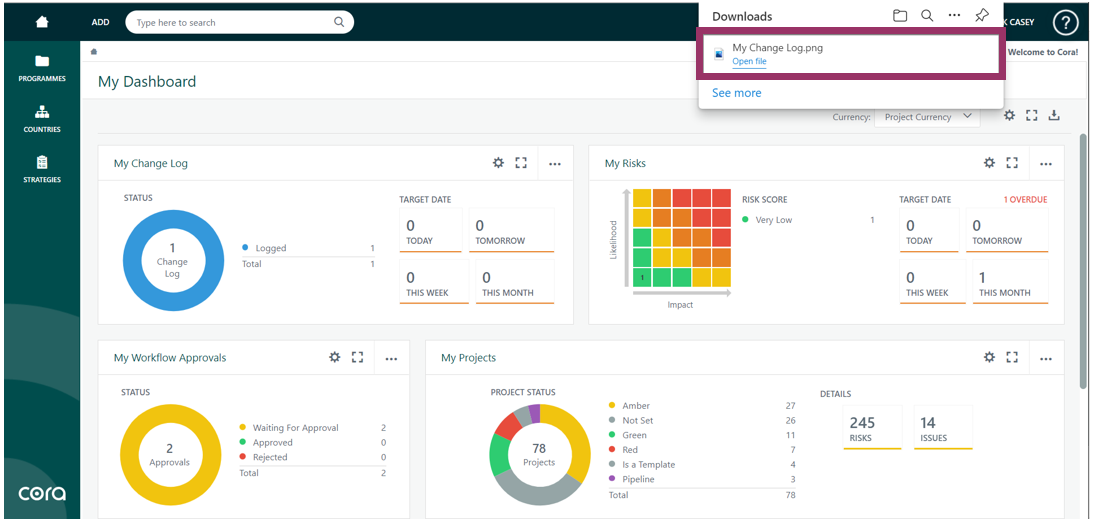Open My Change Log widget settings gear
The image size is (1098, 527).
[498, 162]
